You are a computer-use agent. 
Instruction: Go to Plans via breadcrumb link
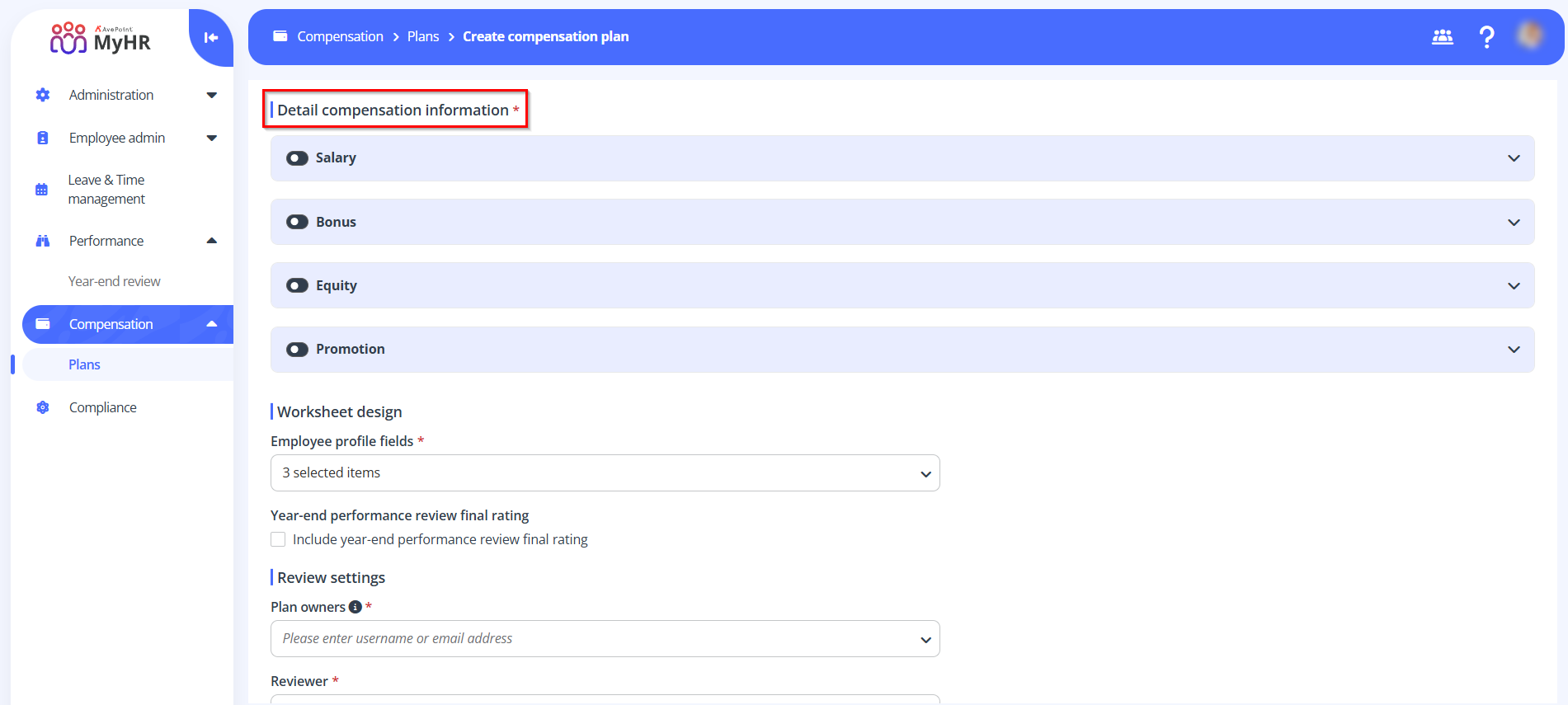coord(422,36)
